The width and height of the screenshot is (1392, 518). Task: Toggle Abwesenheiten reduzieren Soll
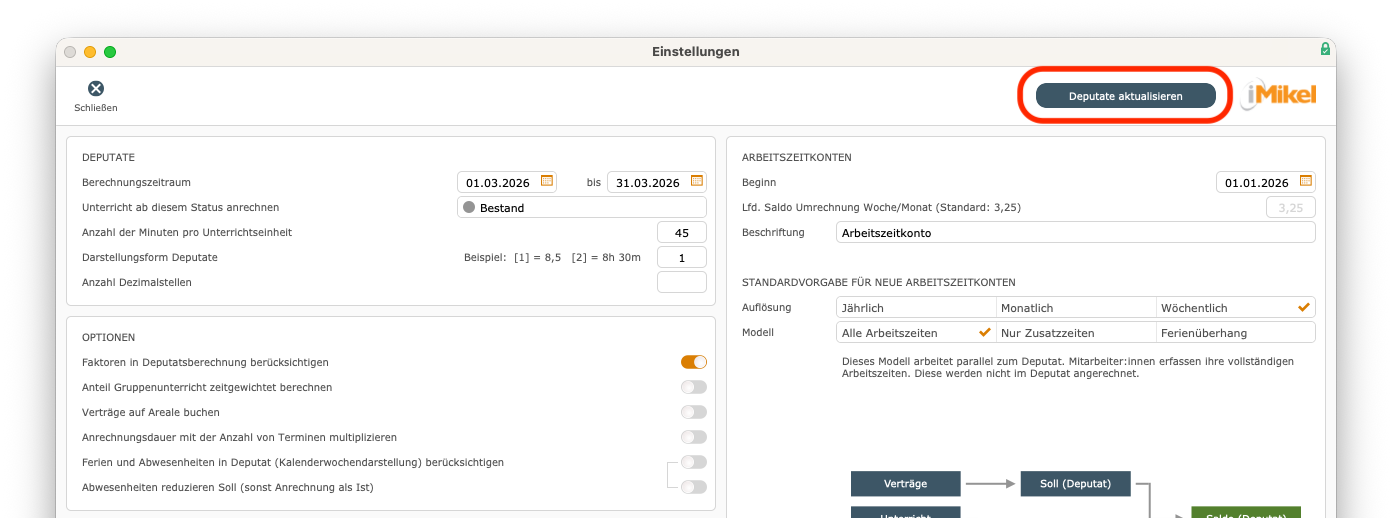coord(694,487)
